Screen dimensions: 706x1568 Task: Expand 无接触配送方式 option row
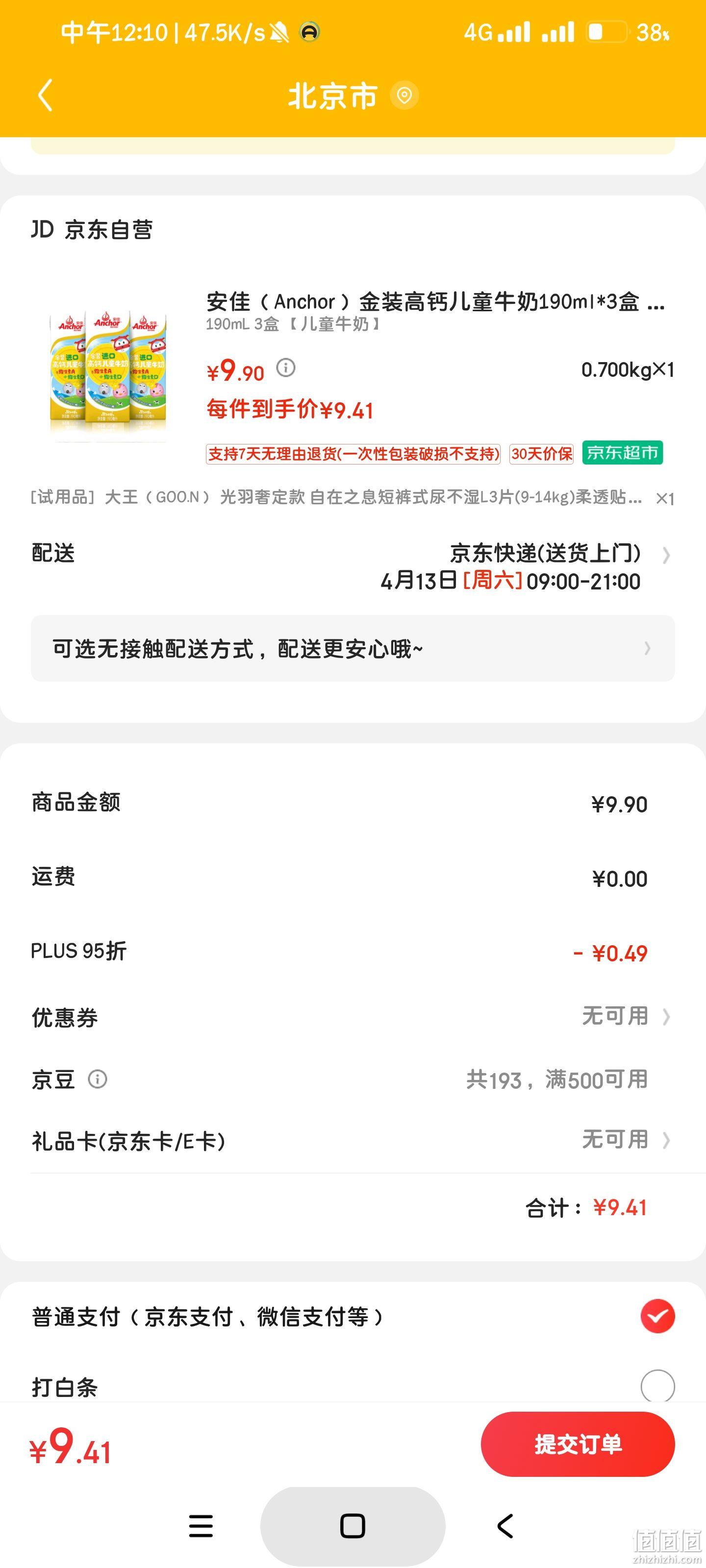[x=353, y=648]
